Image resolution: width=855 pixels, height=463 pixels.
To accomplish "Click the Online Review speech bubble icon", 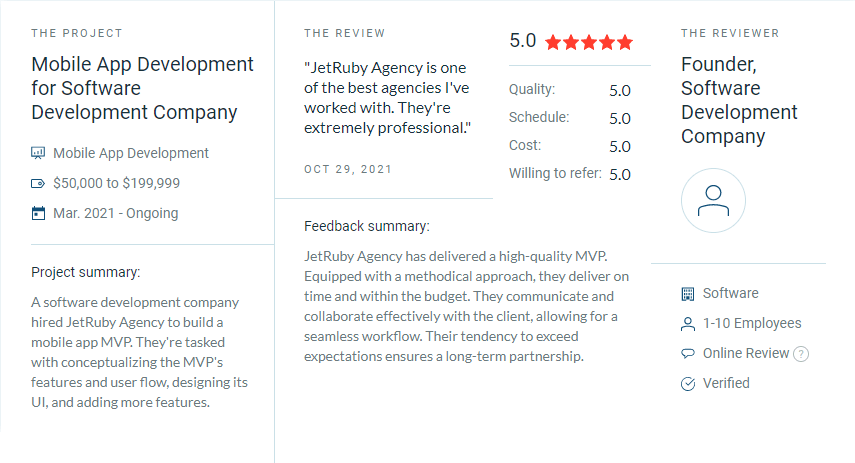I will click(687, 354).
